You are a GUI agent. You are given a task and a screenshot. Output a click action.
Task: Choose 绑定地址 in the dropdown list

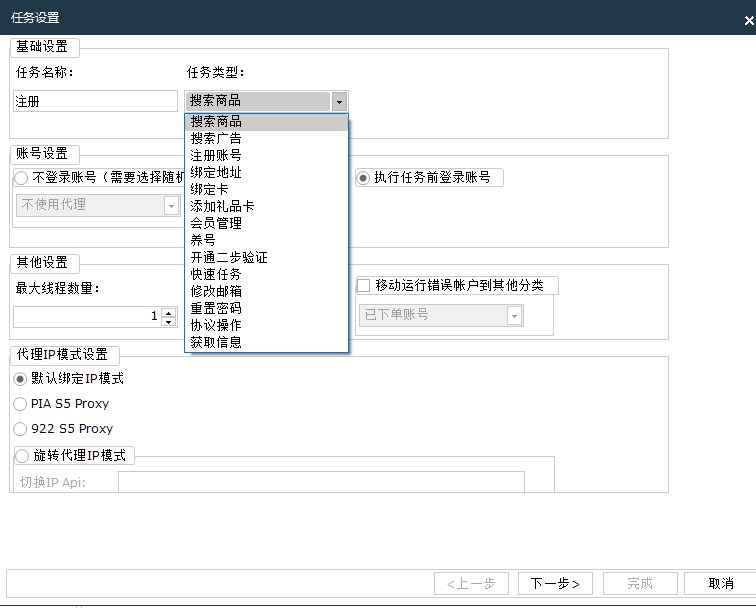pyautogui.click(x=266, y=173)
